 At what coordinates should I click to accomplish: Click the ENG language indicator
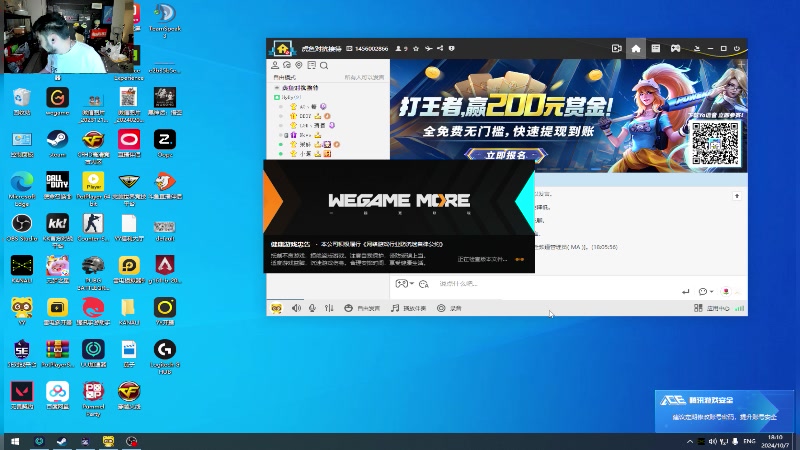click(x=749, y=441)
